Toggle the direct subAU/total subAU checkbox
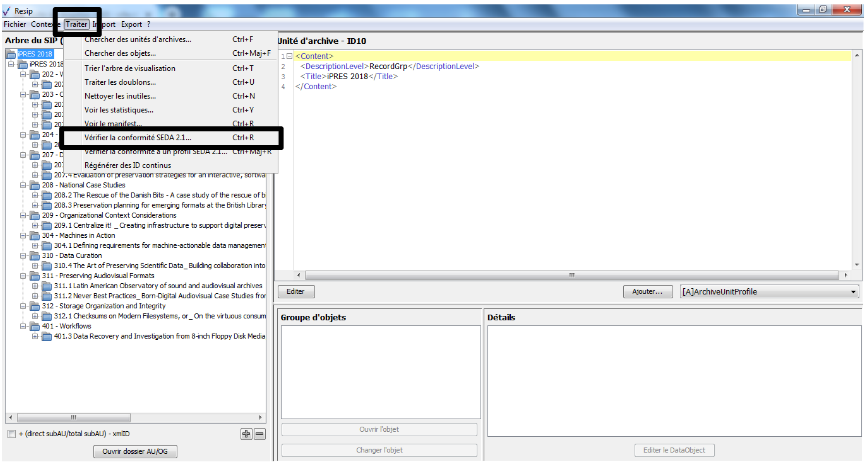The width and height of the screenshot is (866, 464). [x=11, y=434]
